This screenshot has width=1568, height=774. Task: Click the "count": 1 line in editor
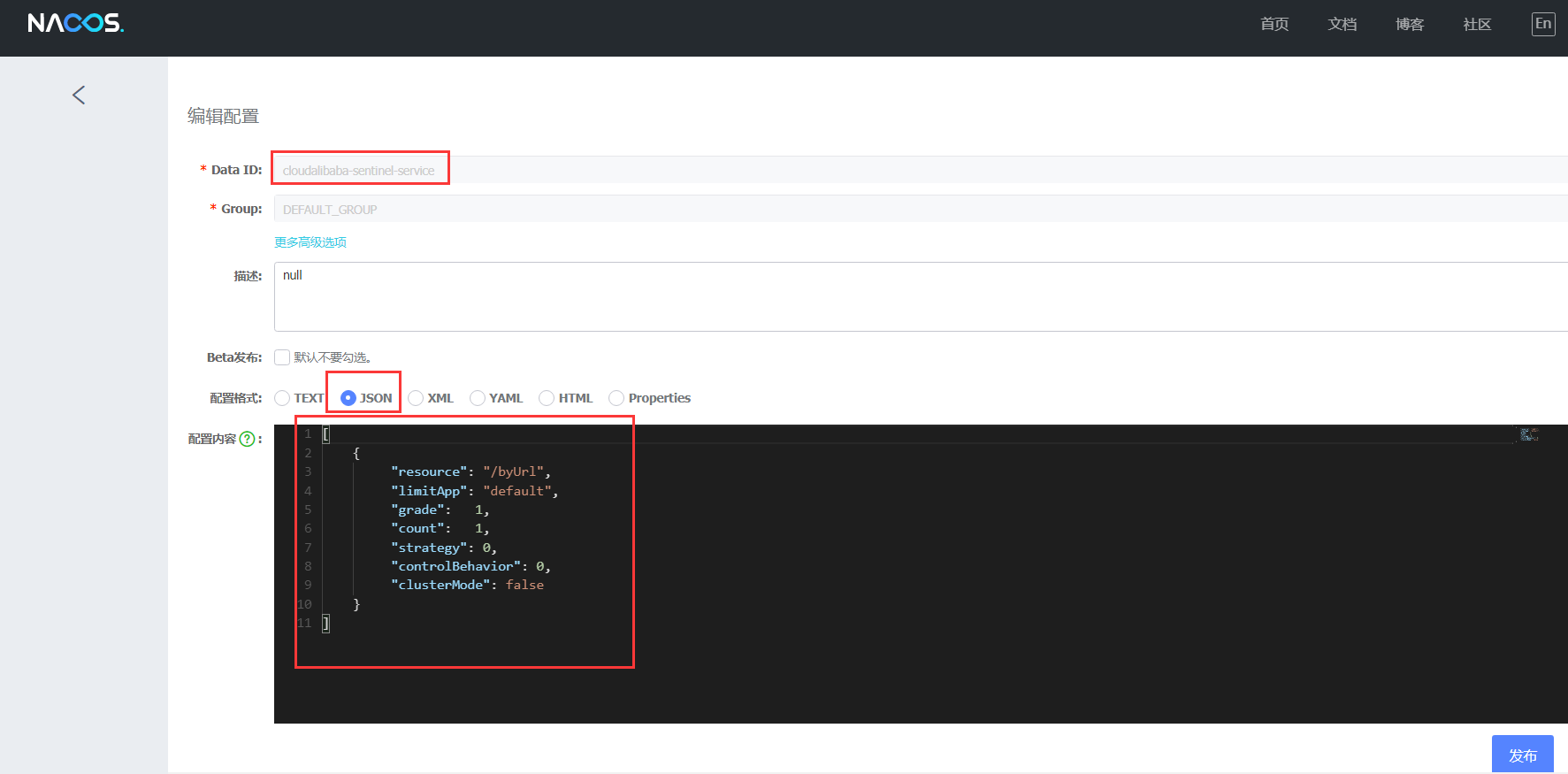pos(440,528)
